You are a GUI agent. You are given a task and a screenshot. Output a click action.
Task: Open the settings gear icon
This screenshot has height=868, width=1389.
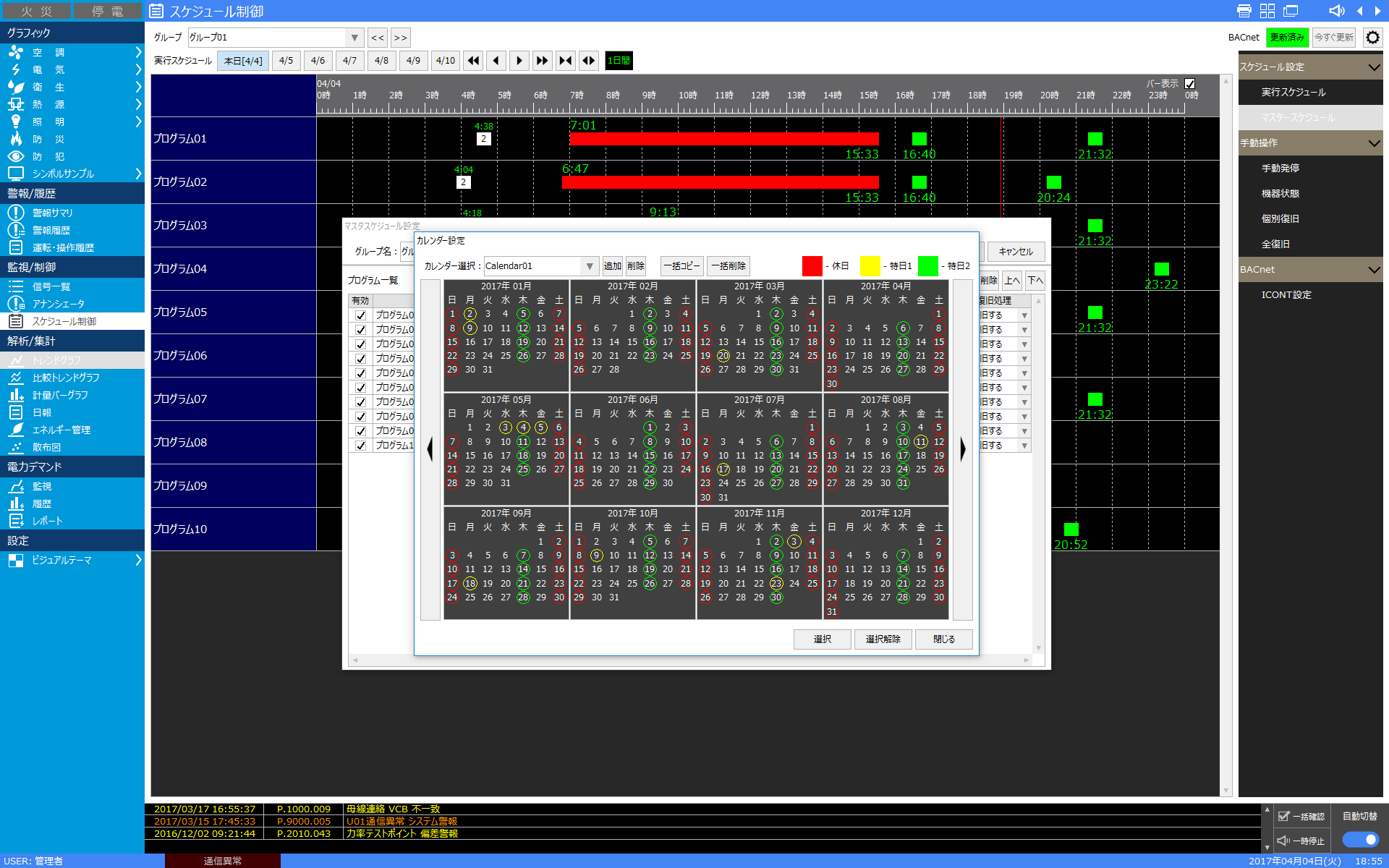[x=1372, y=38]
